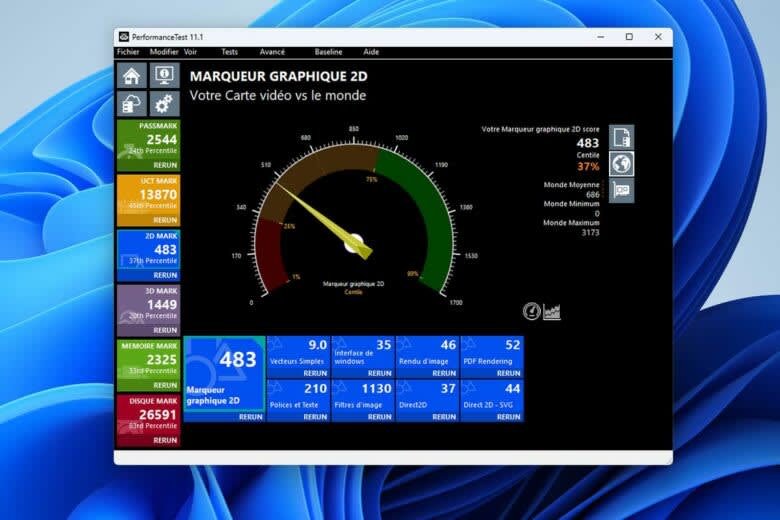This screenshot has height=520, width=780.
Task: Rerun the Vecteurs Simples test
Action: (x=314, y=373)
